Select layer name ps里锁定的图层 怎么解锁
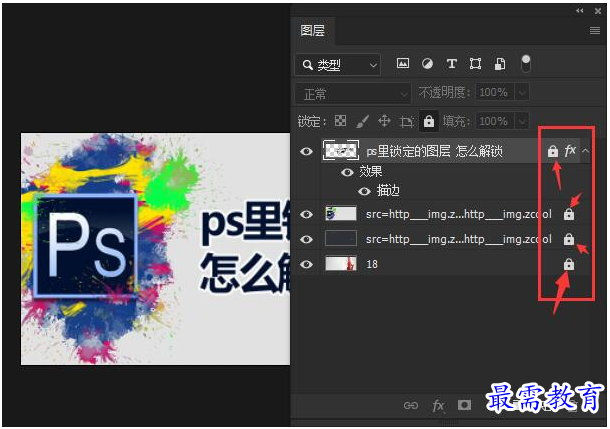The image size is (610, 429). coord(435,151)
